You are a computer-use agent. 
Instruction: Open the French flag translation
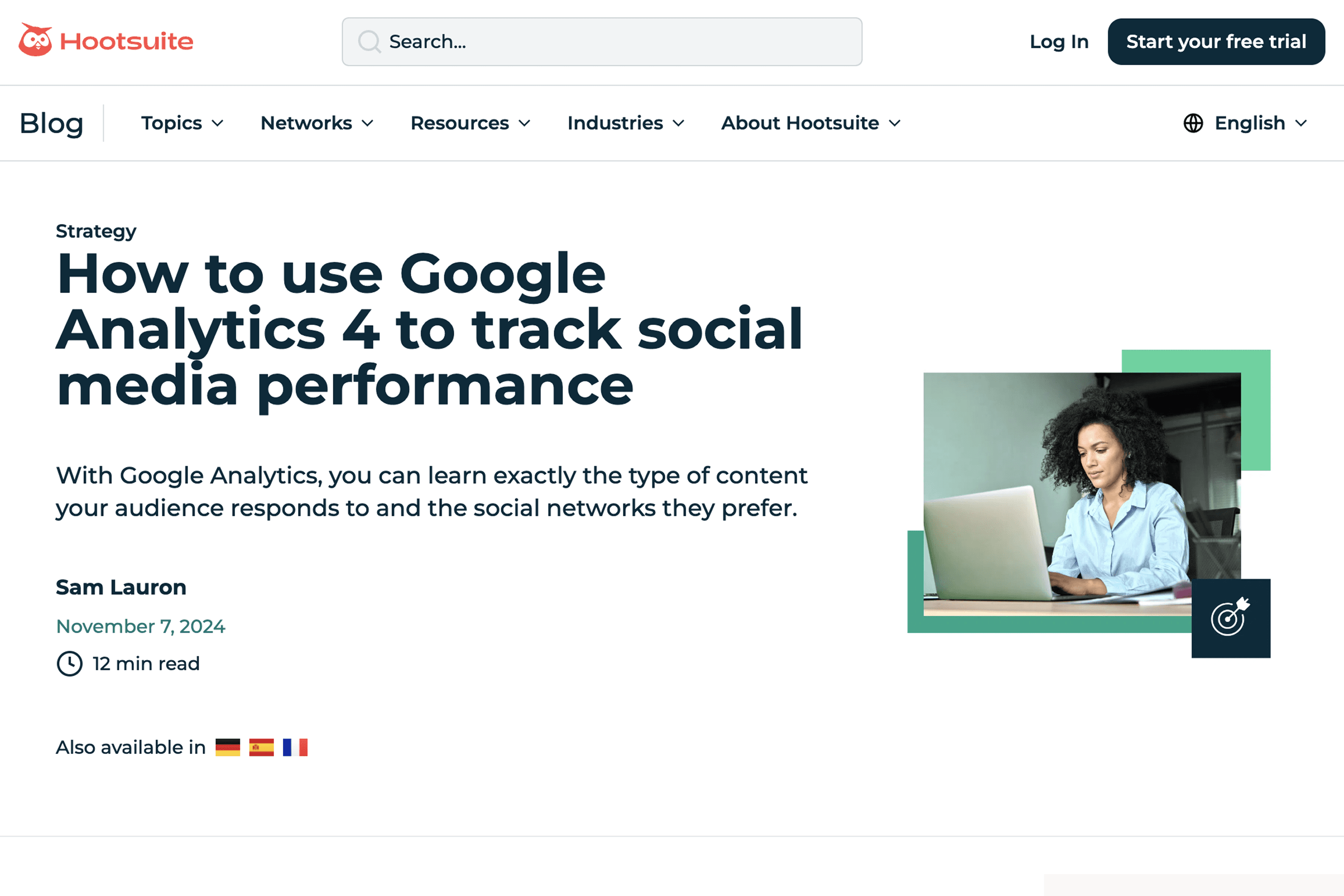tap(295, 747)
